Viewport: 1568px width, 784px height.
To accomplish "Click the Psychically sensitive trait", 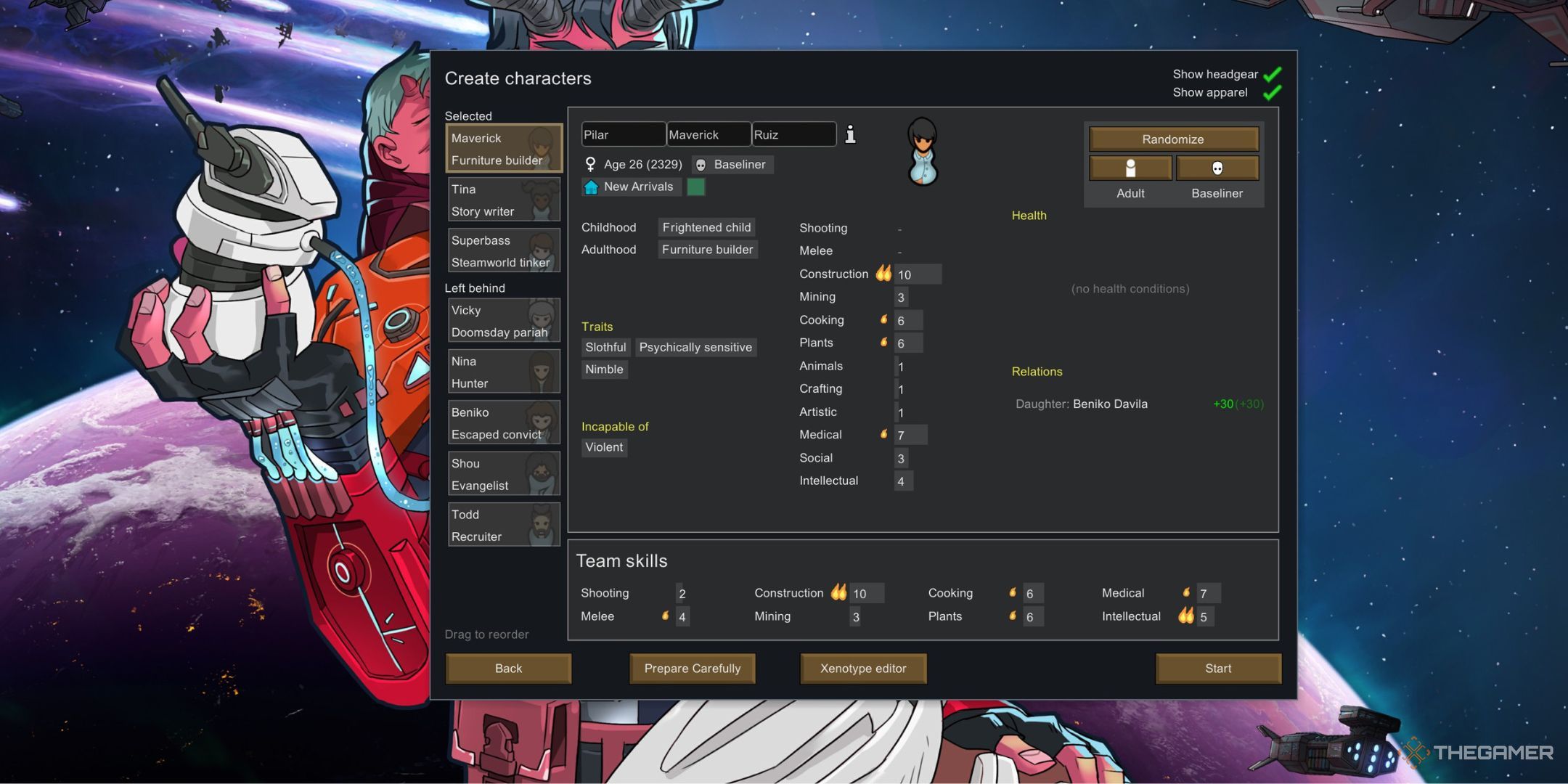I will tap(695, 347).
